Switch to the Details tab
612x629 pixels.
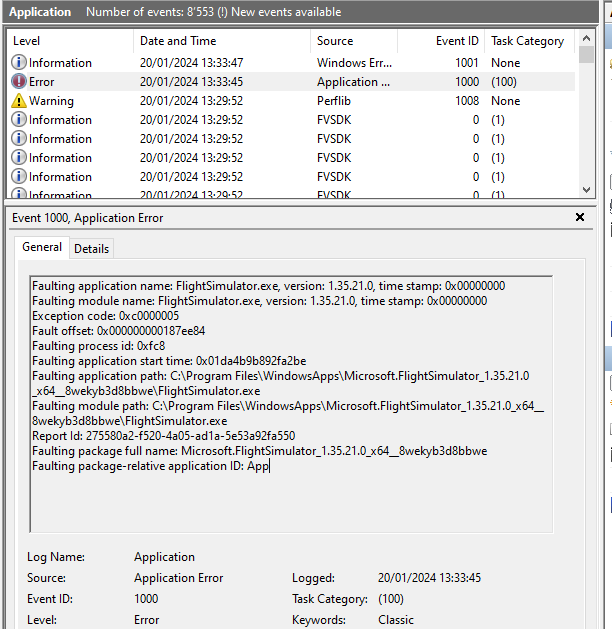click(x=91, y=249)
